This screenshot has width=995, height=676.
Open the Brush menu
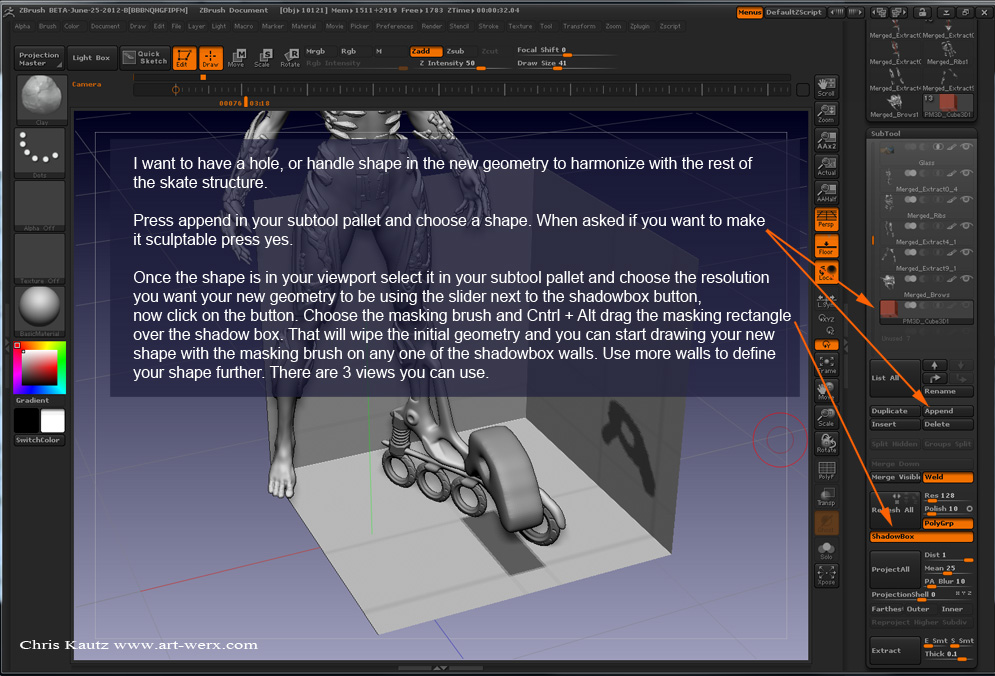(48, 27)
